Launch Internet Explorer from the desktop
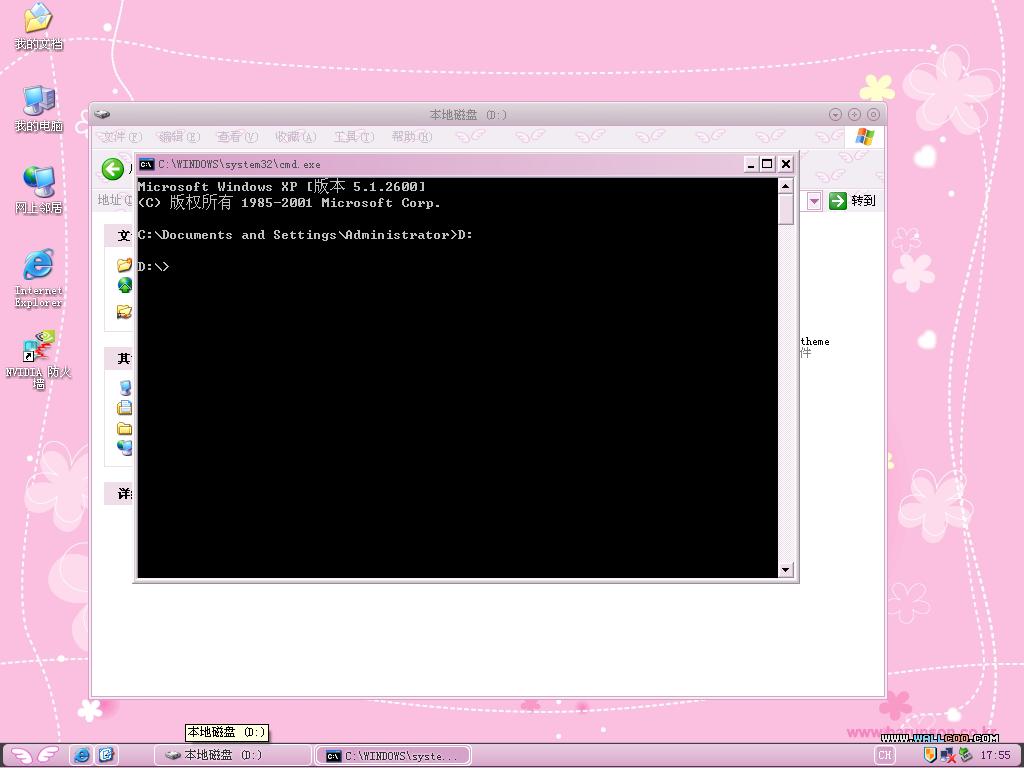Viewport: 1024px width, 768px height. (x=39, y=278)
